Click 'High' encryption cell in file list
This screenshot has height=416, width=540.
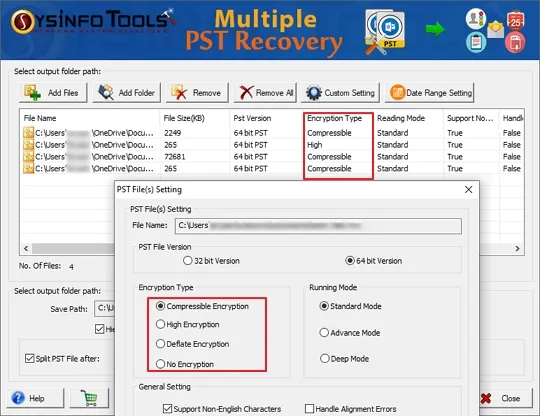315,145
